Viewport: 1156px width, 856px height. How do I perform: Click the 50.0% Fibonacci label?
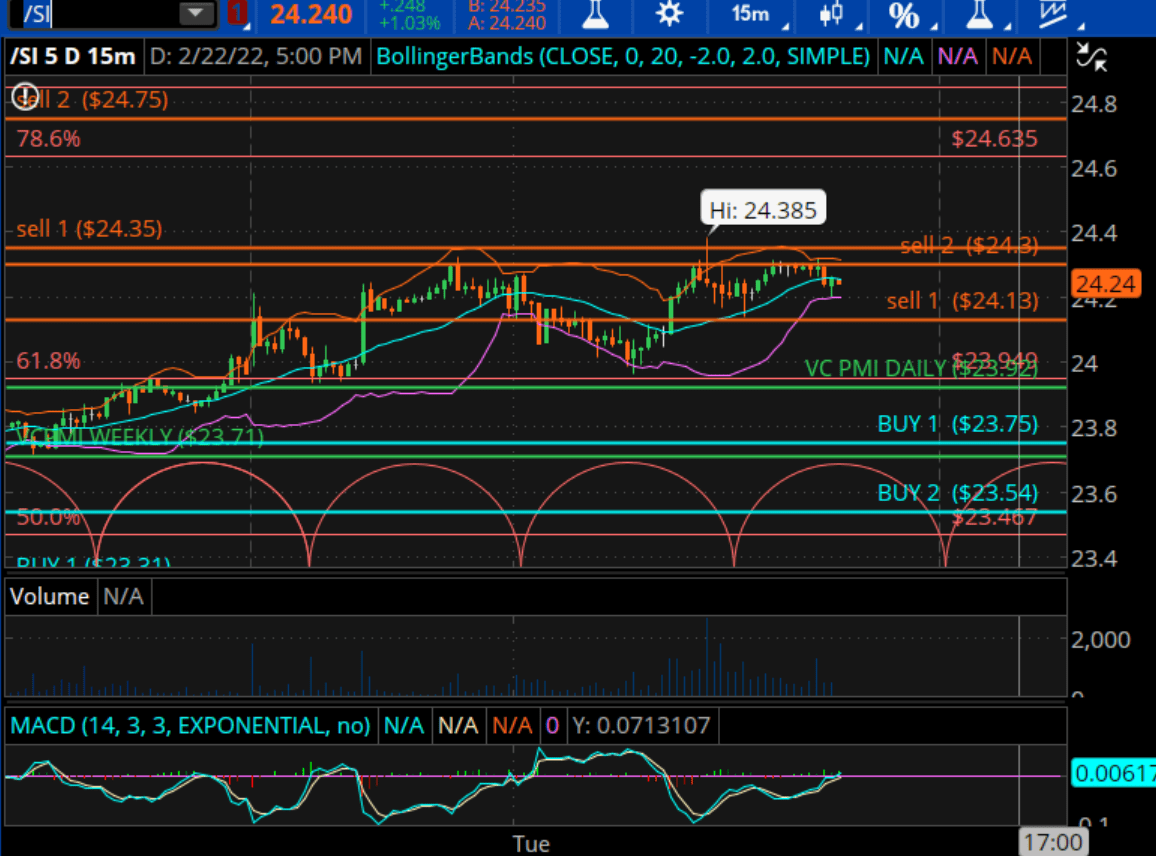pyautogui.click(x=49, y=518)
